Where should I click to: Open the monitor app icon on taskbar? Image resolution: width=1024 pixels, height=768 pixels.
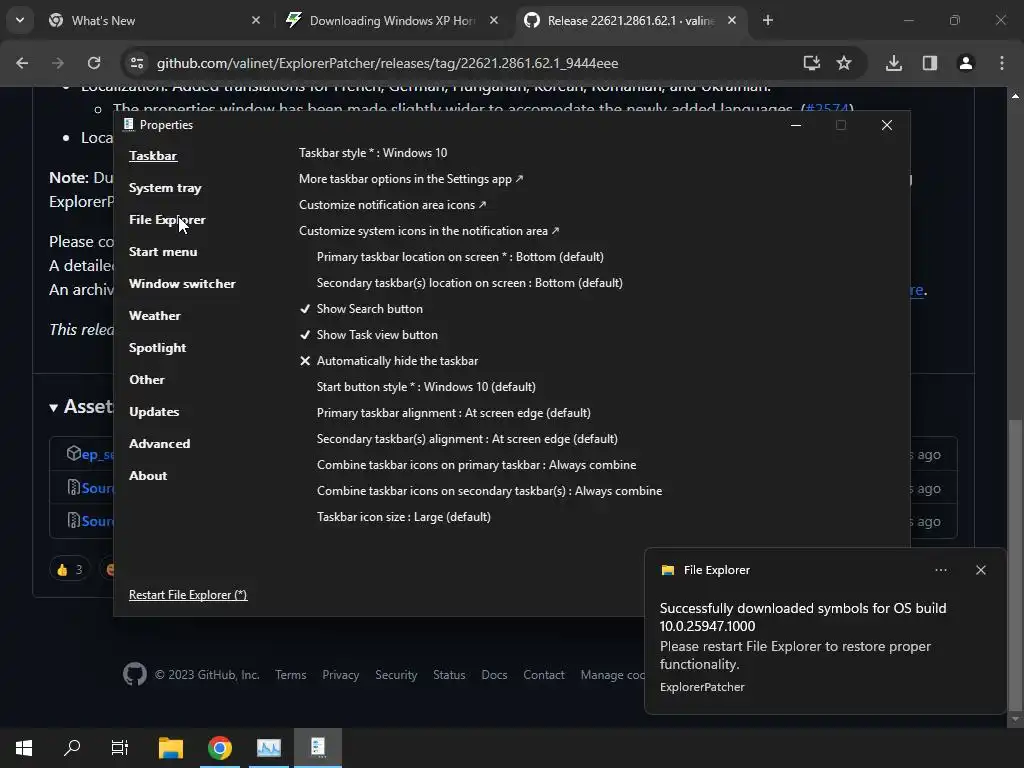(x=268, y=747)
